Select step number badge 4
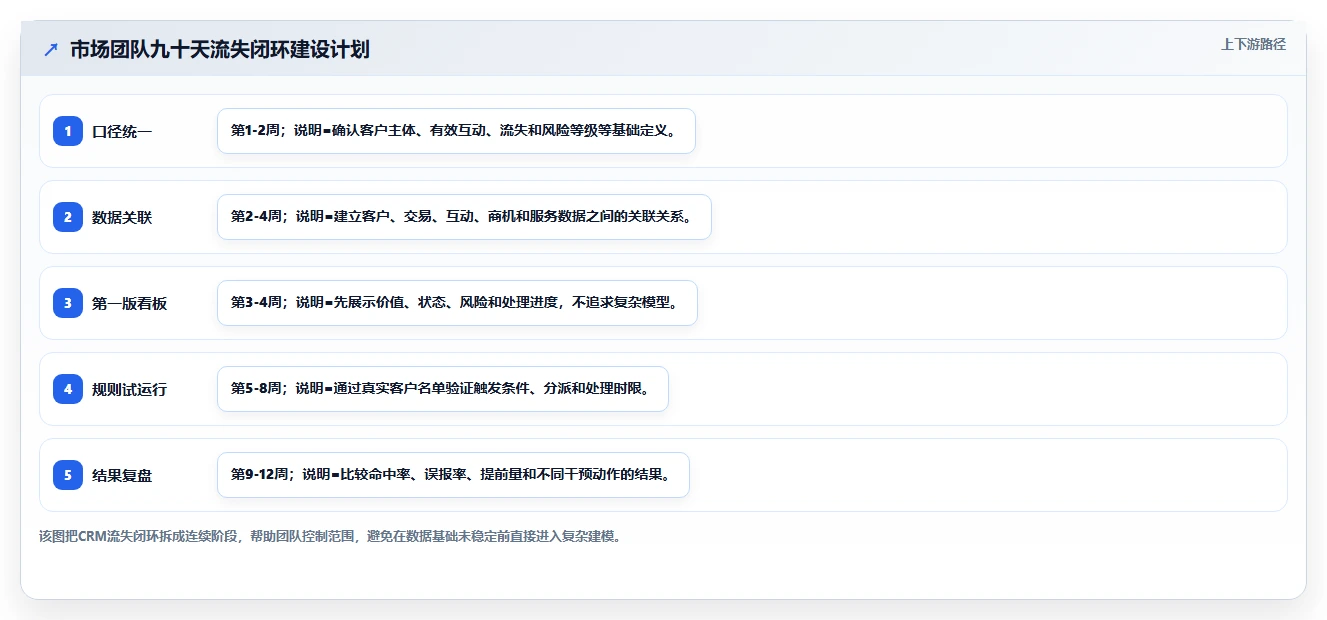 pos(68,389)
